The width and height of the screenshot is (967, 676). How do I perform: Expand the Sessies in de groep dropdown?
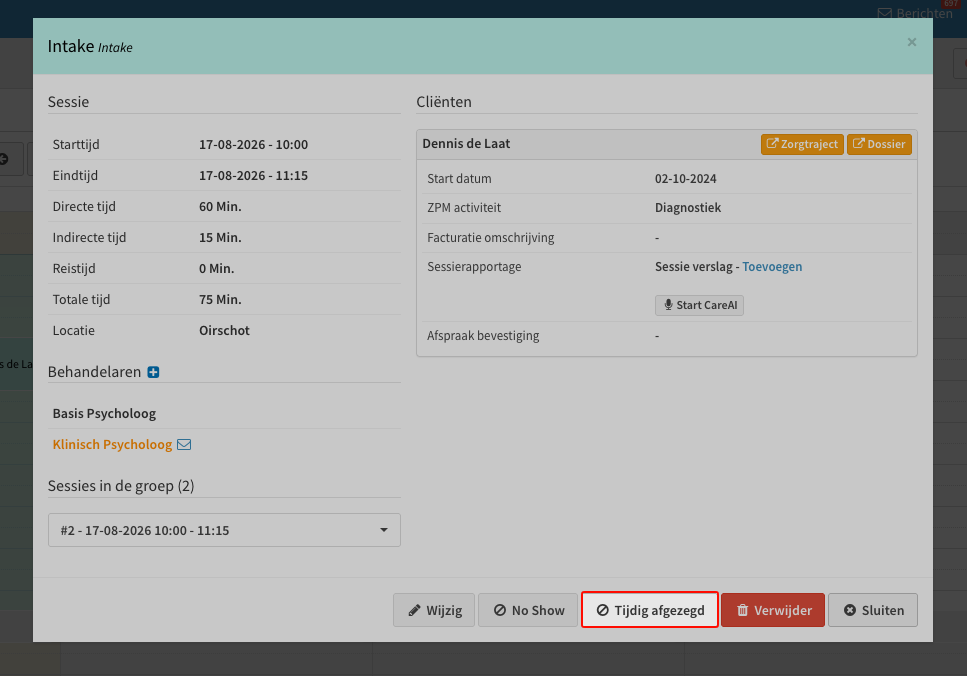(224, 530)
